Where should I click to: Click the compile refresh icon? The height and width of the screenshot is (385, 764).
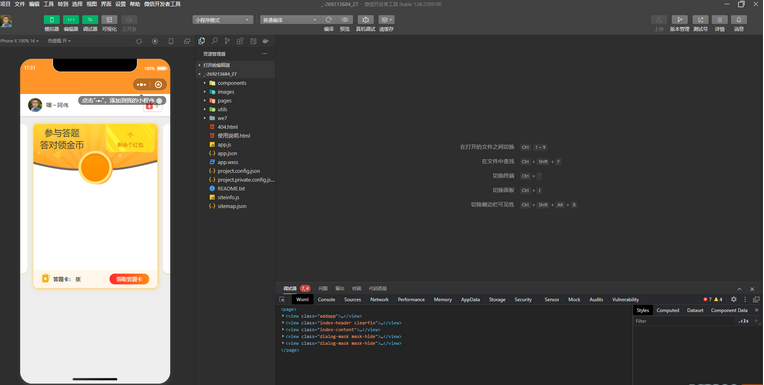329,19
